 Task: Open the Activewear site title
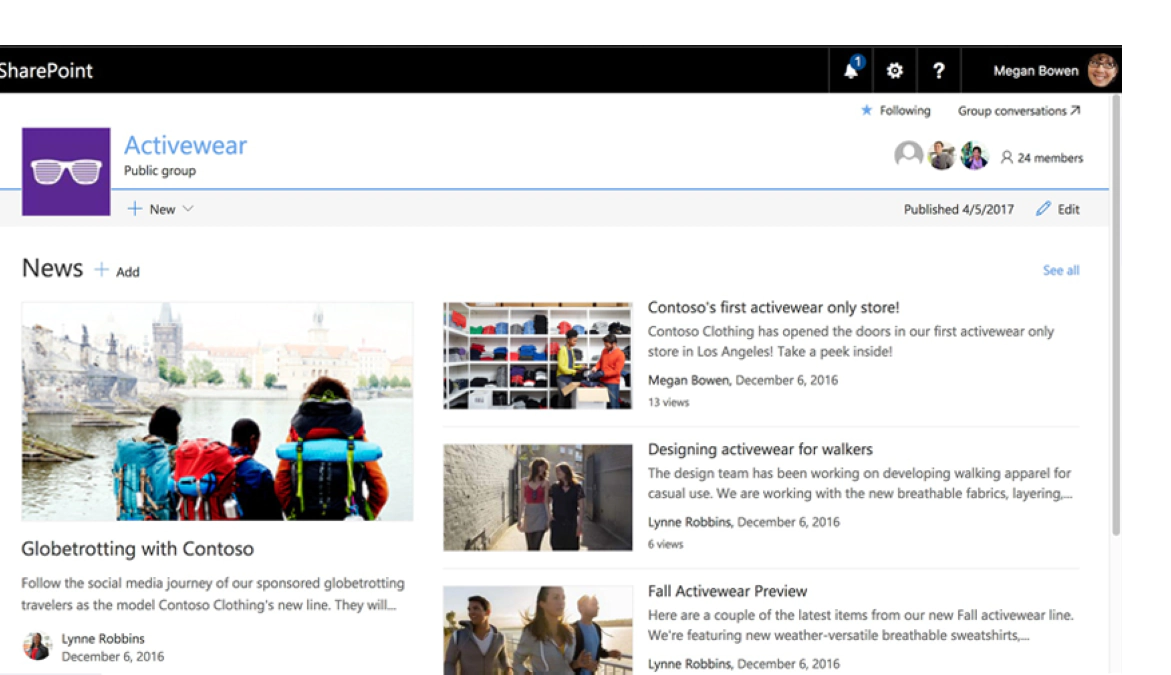pos(185,145)
